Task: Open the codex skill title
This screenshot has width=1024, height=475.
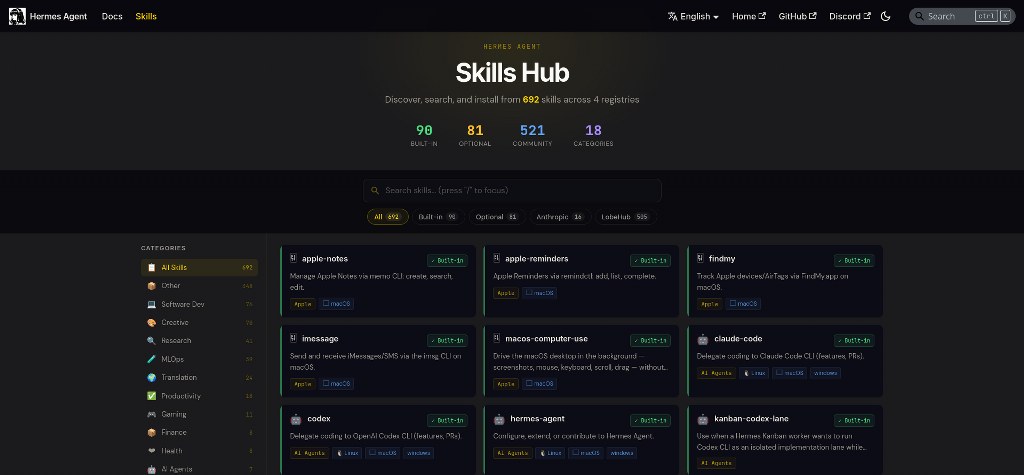Action: [319, 418]
